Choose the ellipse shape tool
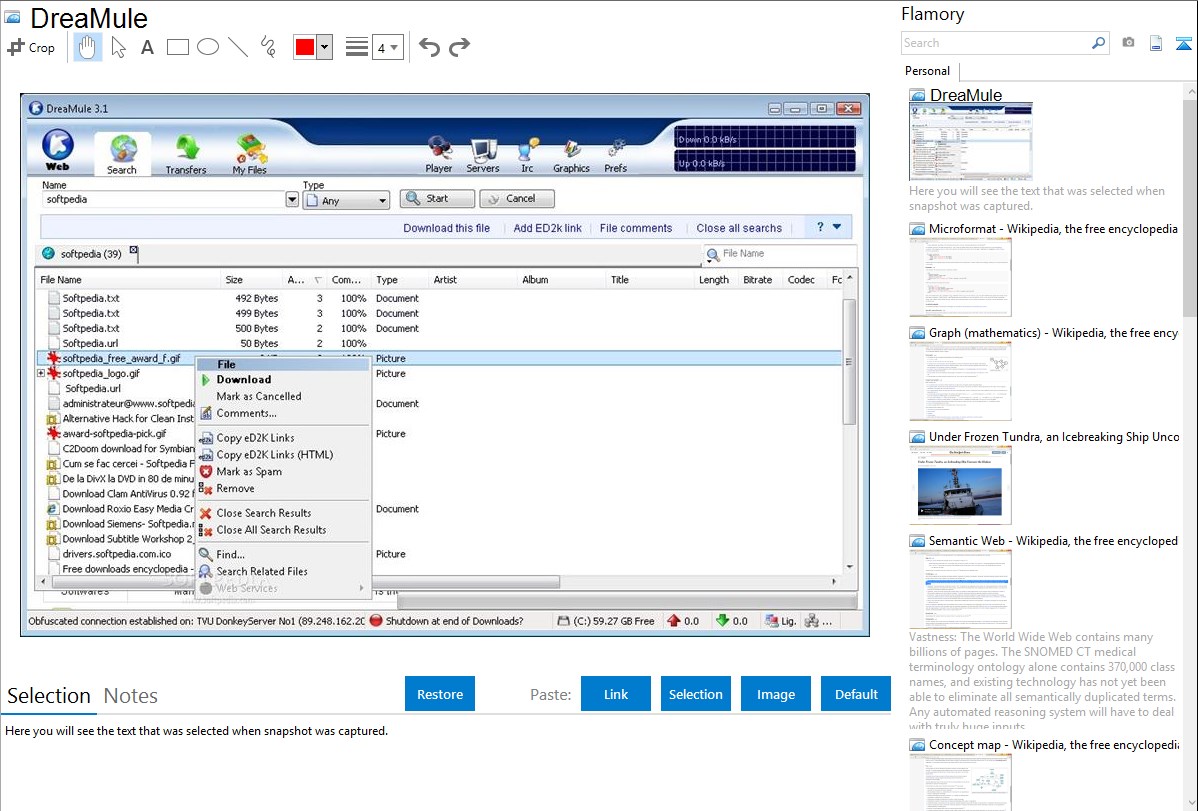The width and height of the screenshot is (1198, 811). tap(208, 47)
